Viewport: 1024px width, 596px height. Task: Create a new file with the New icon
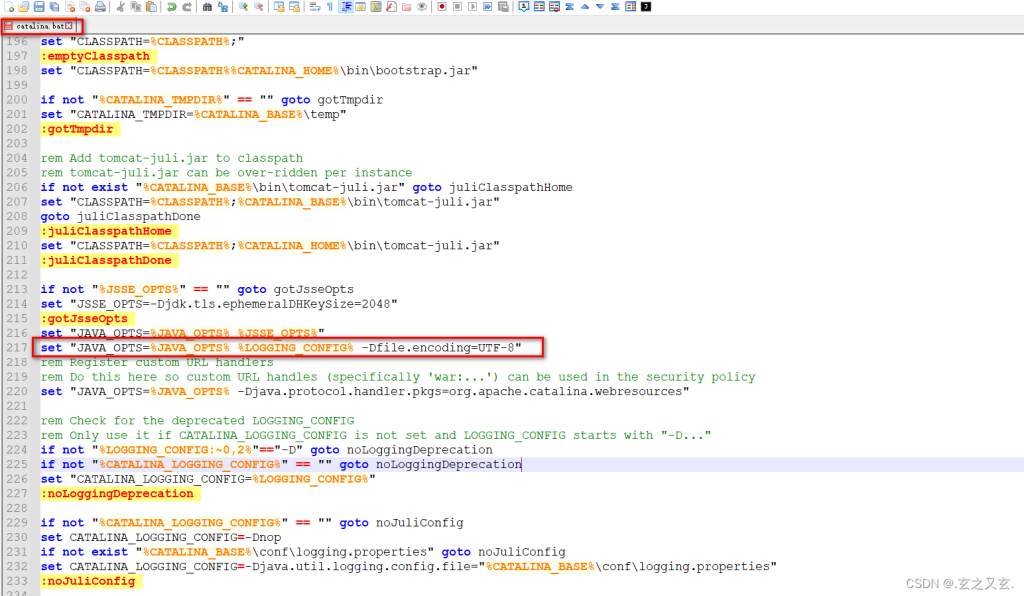tap(8, 7)
